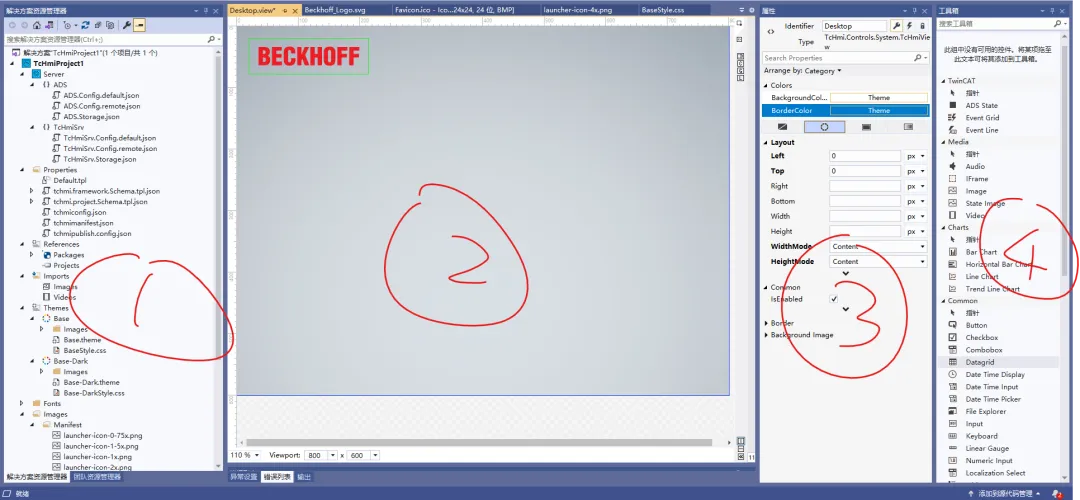Open ADS.Config.default.json in tree
Viewport: 1080px width, 500px height.
101,96
